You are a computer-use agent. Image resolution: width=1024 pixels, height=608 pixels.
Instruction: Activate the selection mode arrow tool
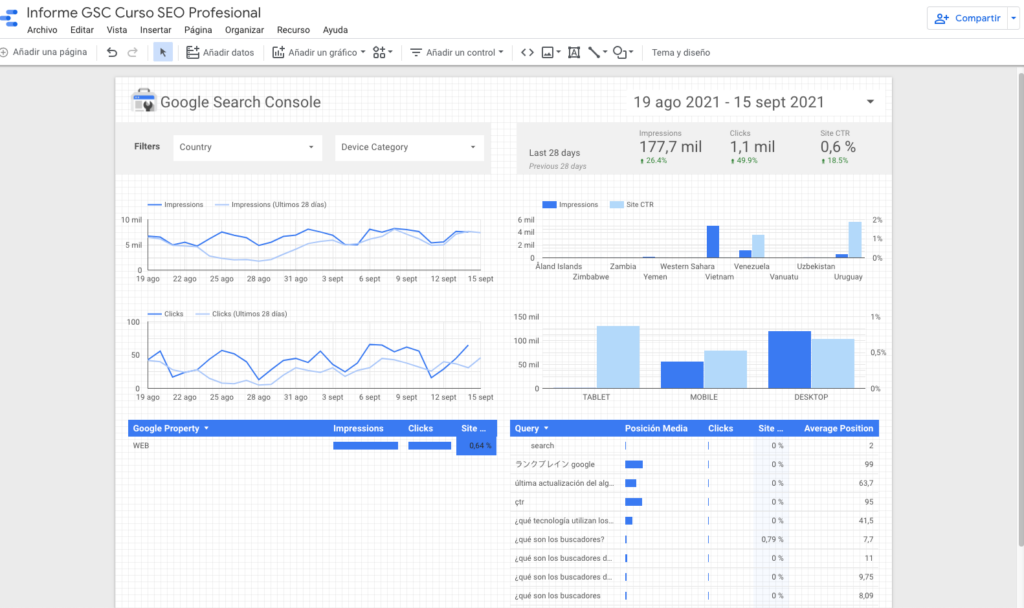point(163,52)
